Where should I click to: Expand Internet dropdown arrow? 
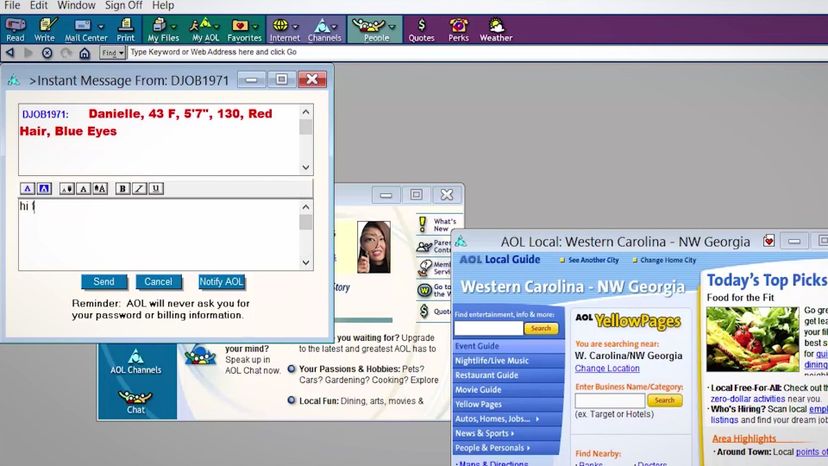point(295,26)
